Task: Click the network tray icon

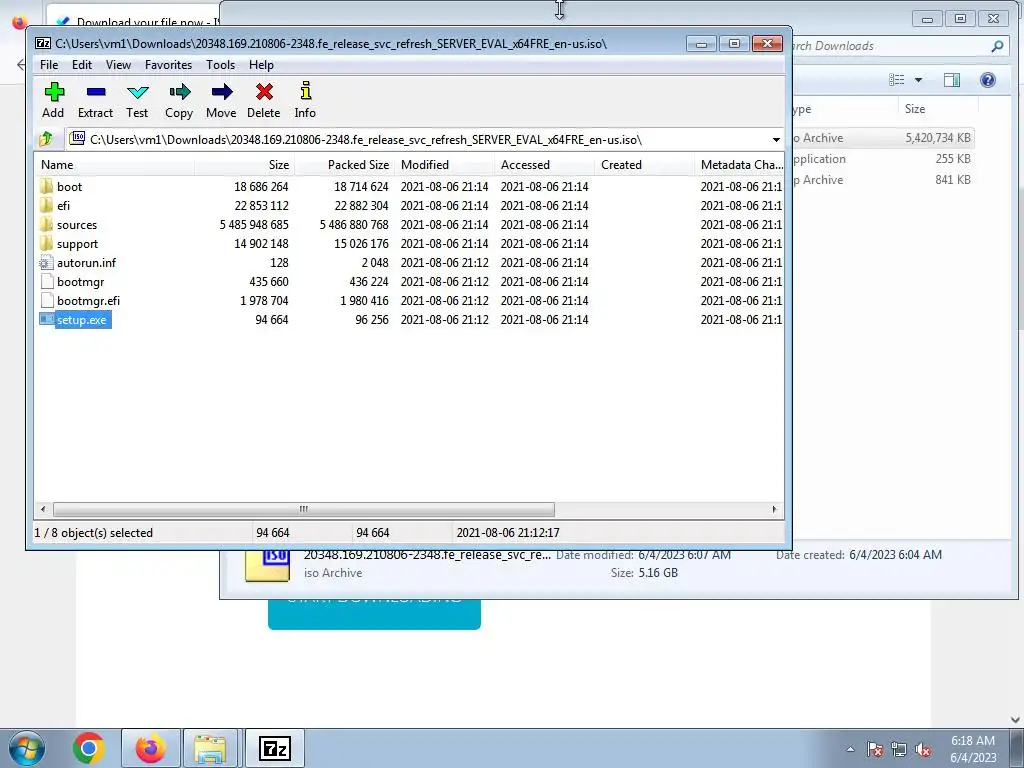Action: click(899, 749)
